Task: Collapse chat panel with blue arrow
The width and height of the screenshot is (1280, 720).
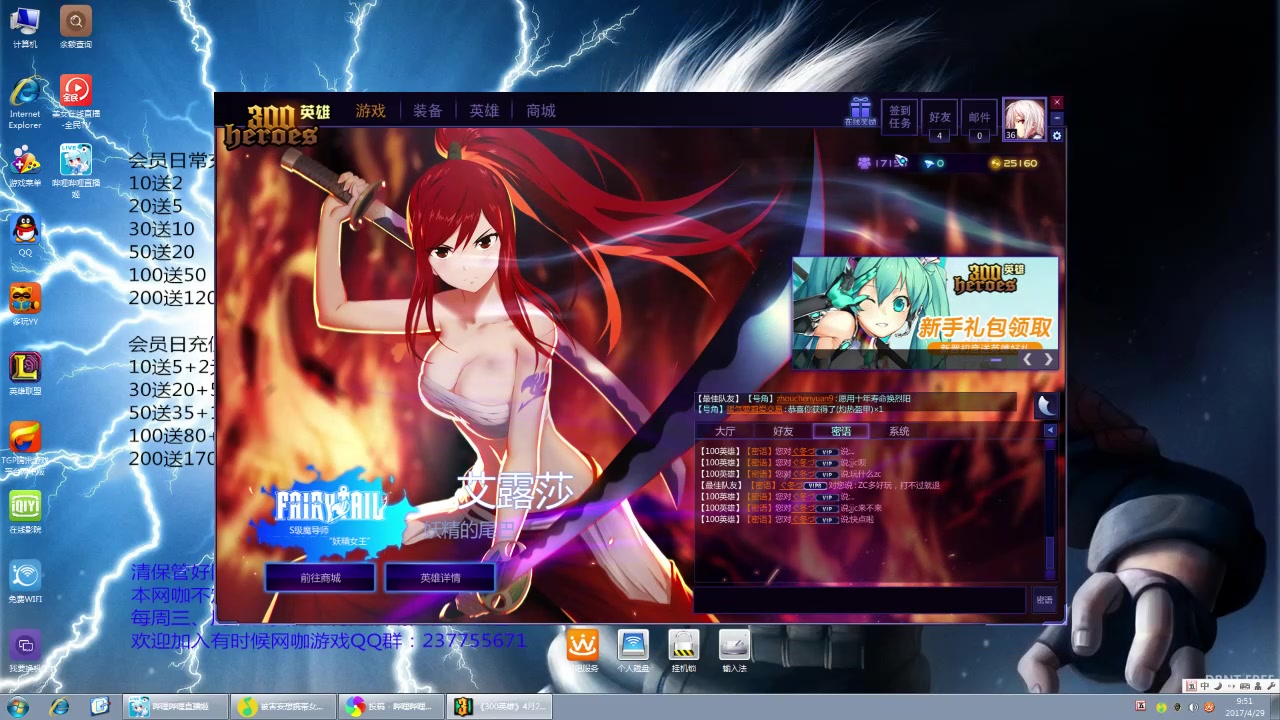Action: (1049, 430)
